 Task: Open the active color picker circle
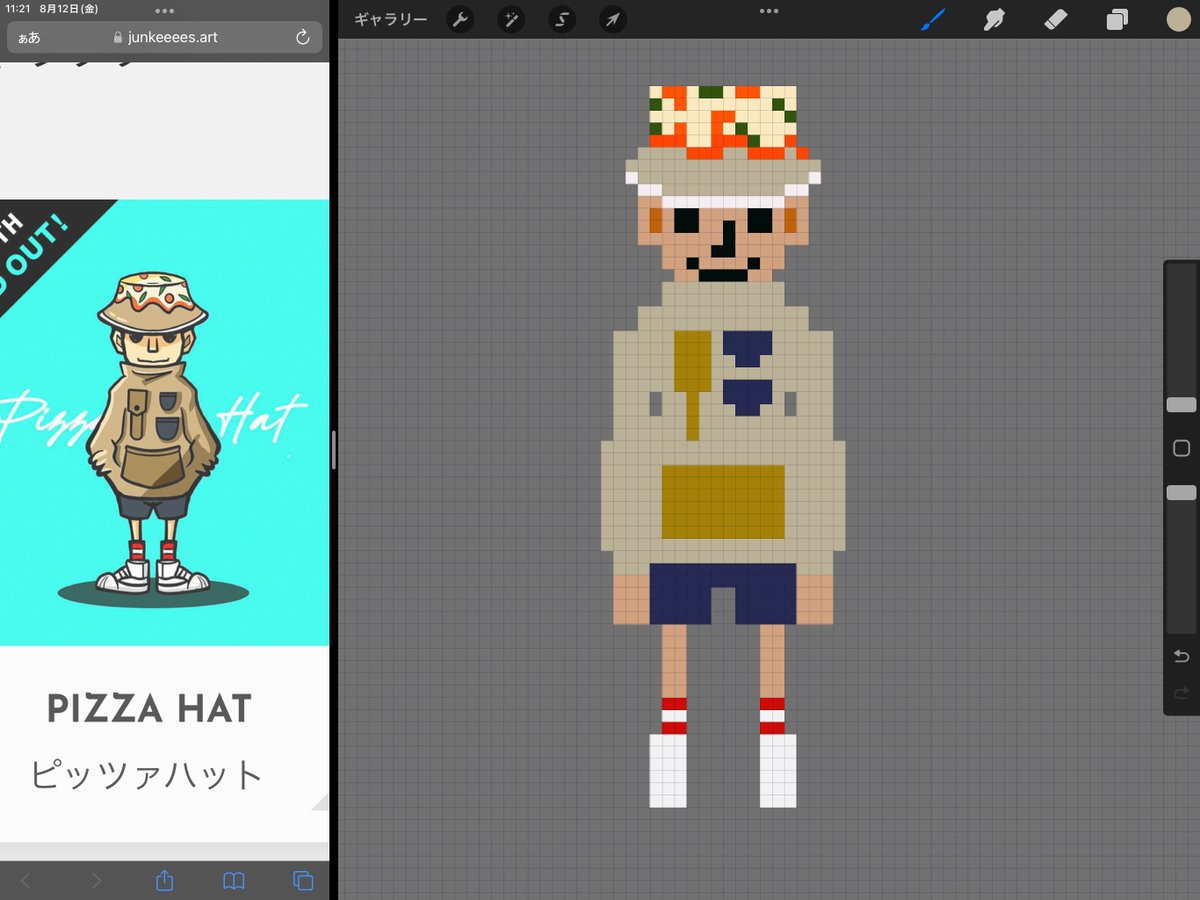[1178, 19]
